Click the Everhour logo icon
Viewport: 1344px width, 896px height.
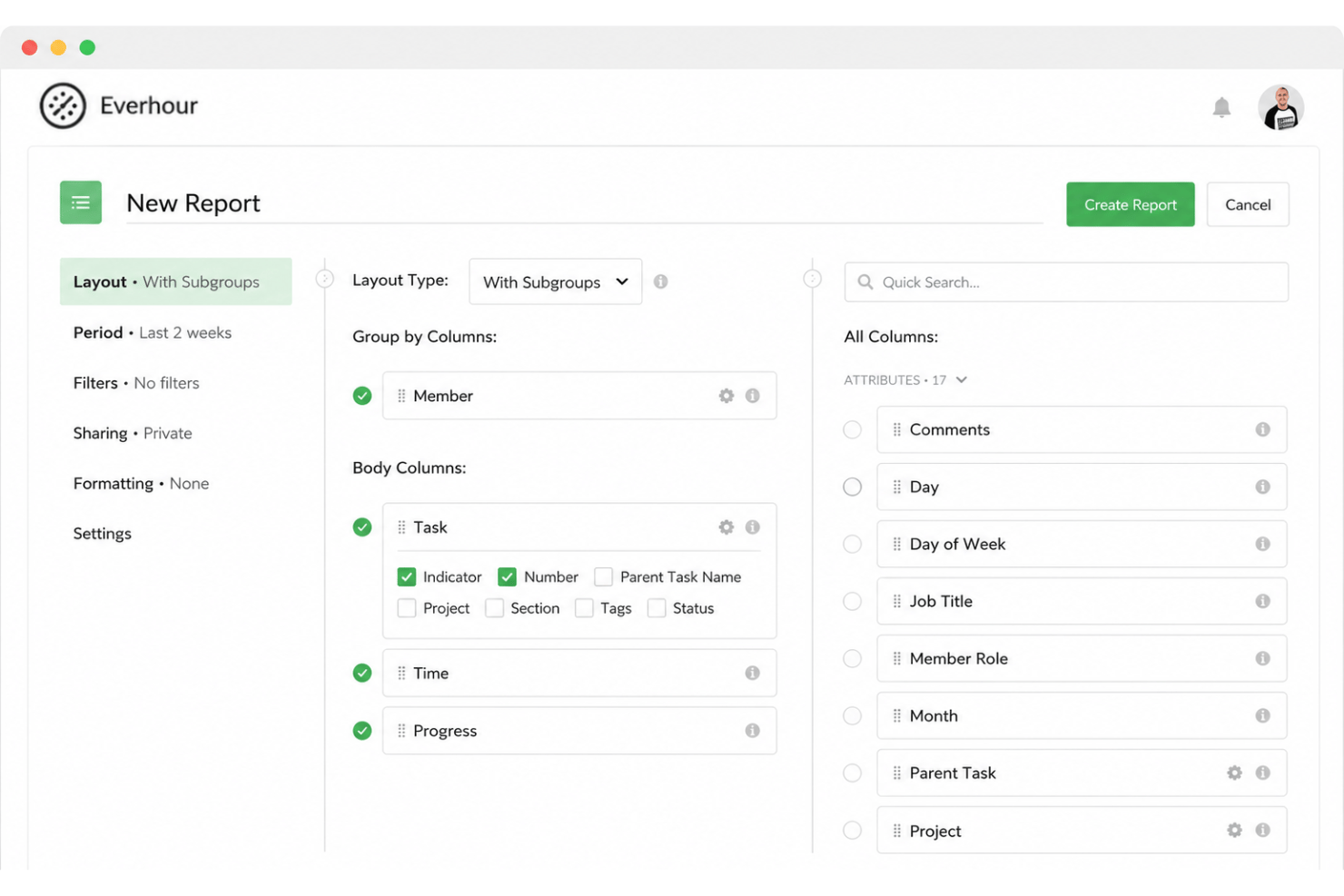[x=63, y=105]
